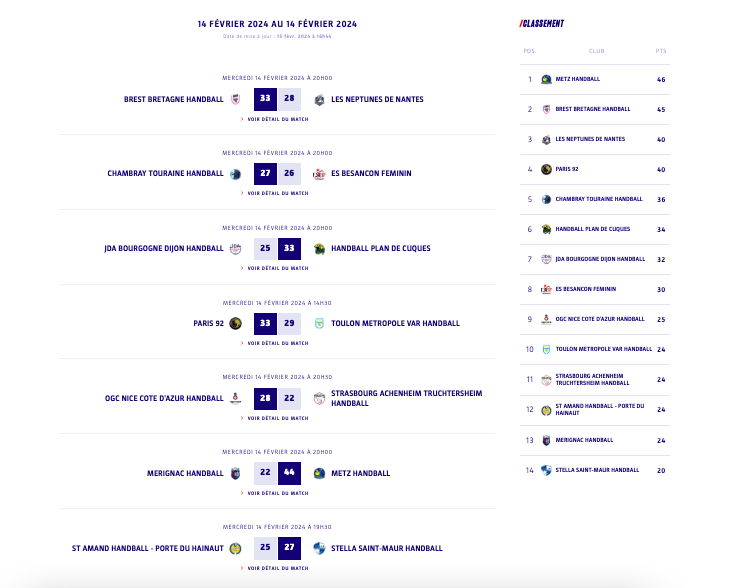Click Paris 92 logo in match row

(235, 323)
